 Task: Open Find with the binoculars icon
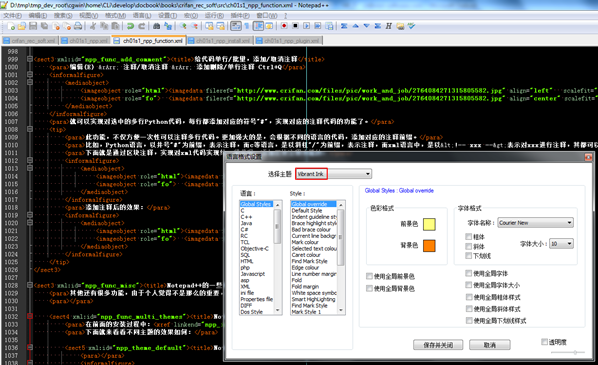click(x=156, y=26)
